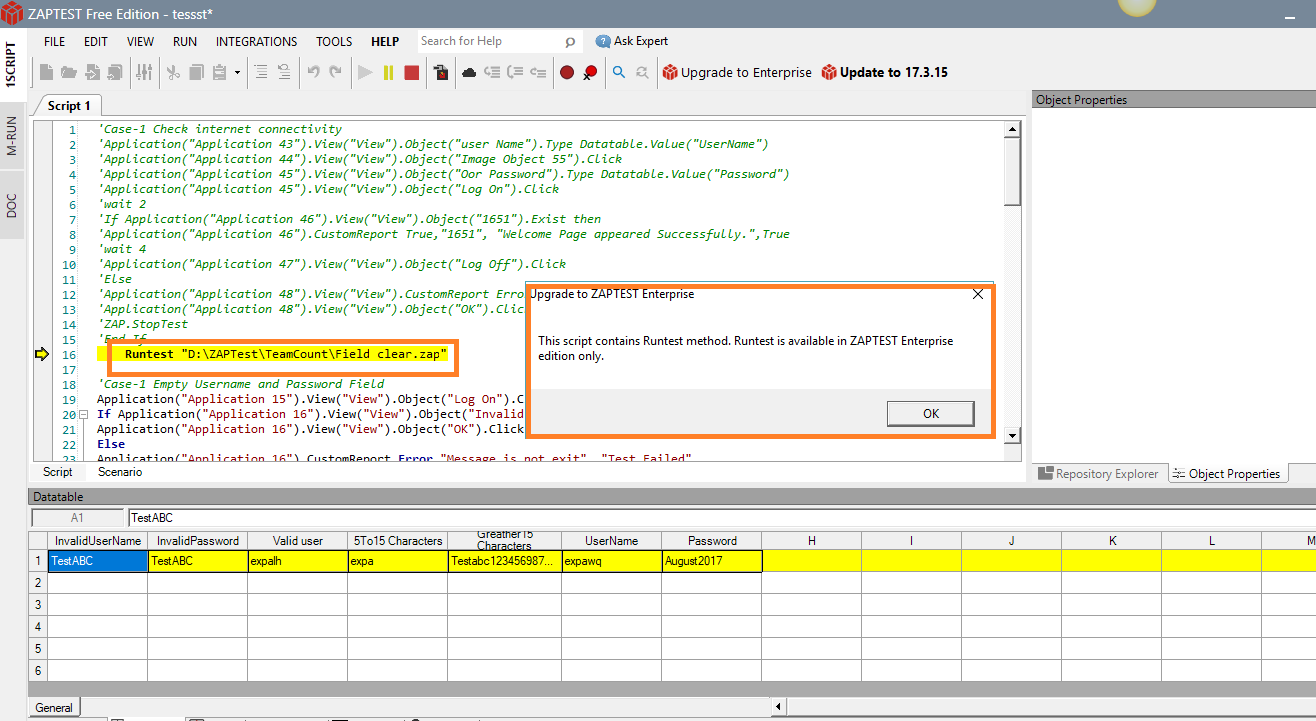Click the datatable cell reference box A1
The width and height of the screenshot is (1316, 721).
click(x=77, y=518)
